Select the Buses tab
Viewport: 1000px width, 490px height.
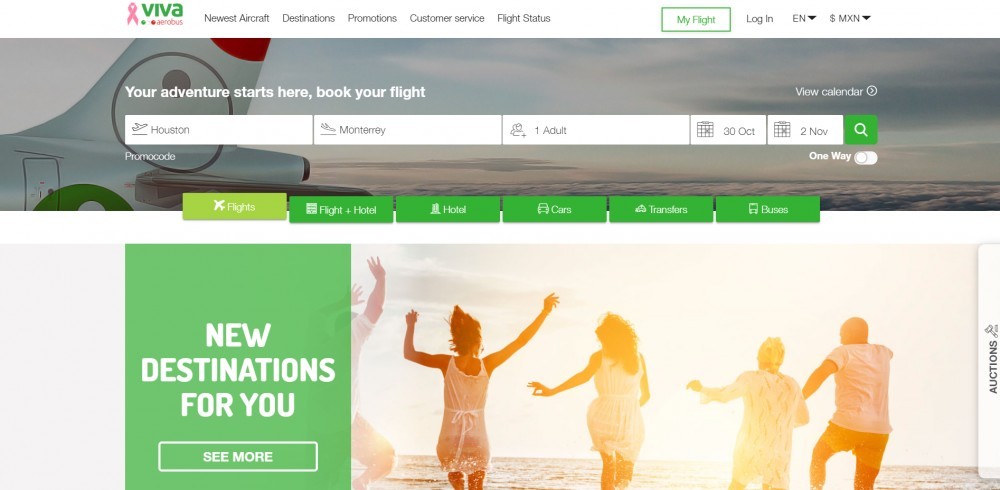pyautogui.click(x=768, y=209)
